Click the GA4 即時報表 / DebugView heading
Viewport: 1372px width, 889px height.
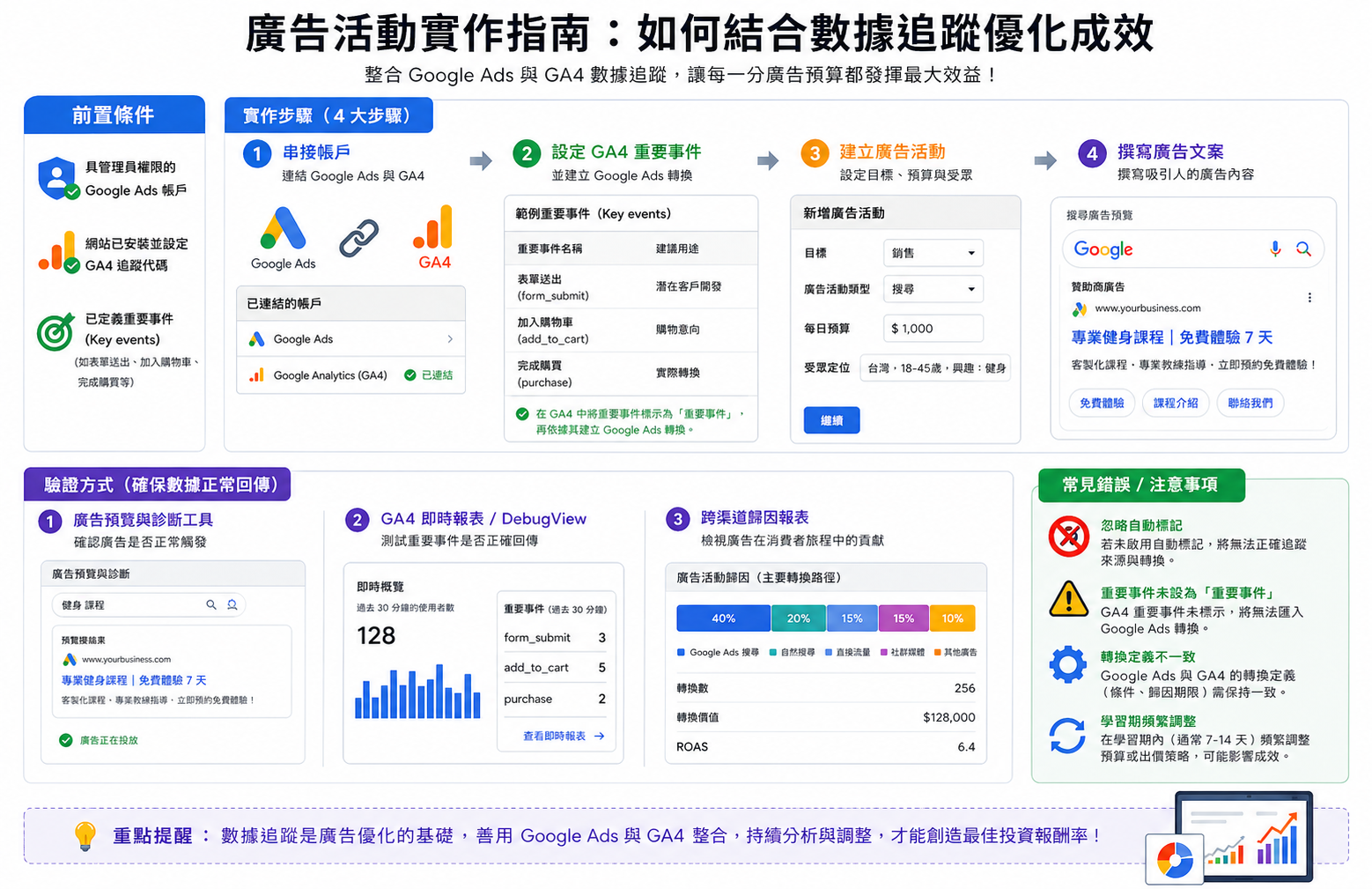coord(483,519)
